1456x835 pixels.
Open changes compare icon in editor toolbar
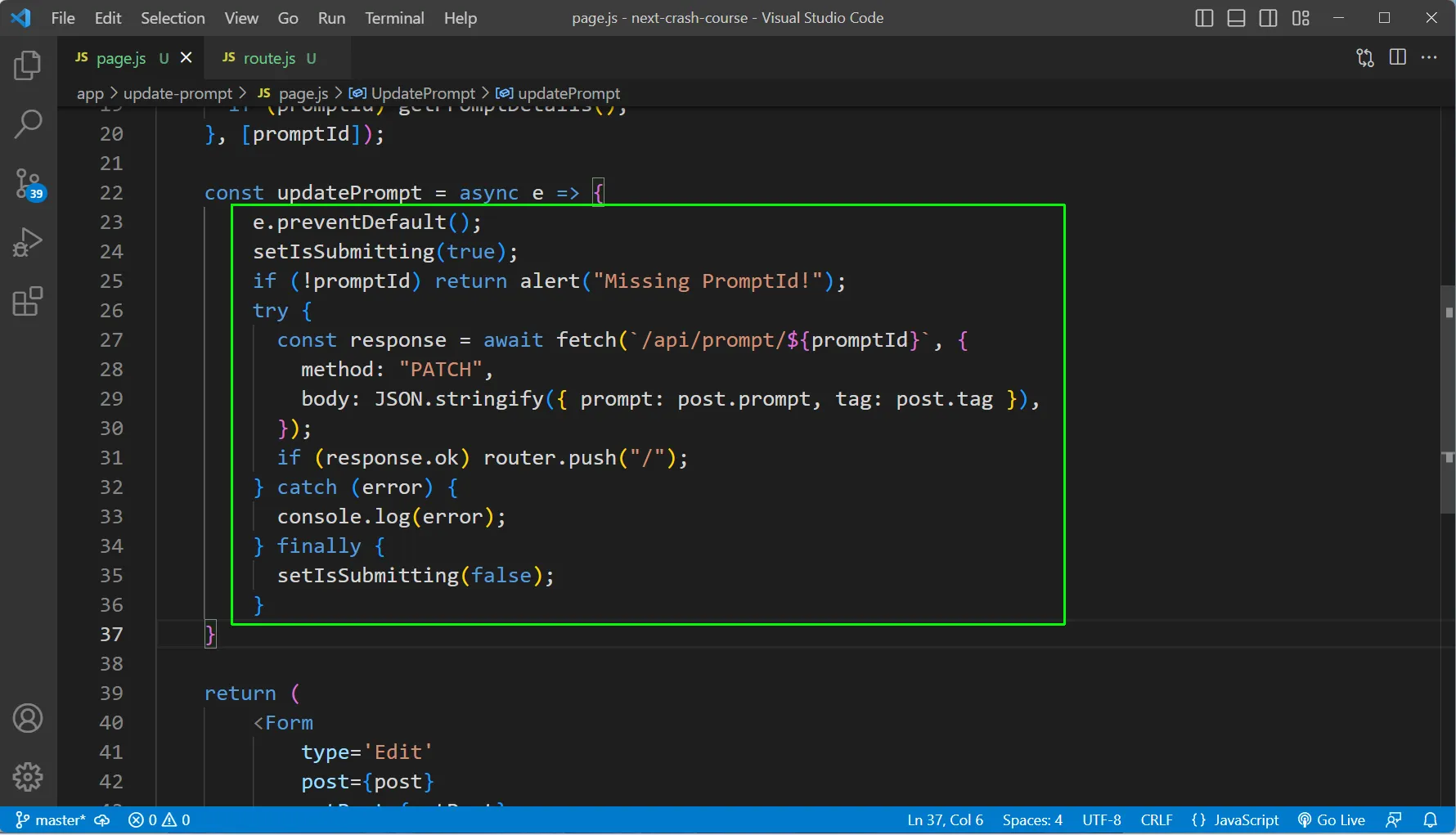click(x=1365, y=57)
